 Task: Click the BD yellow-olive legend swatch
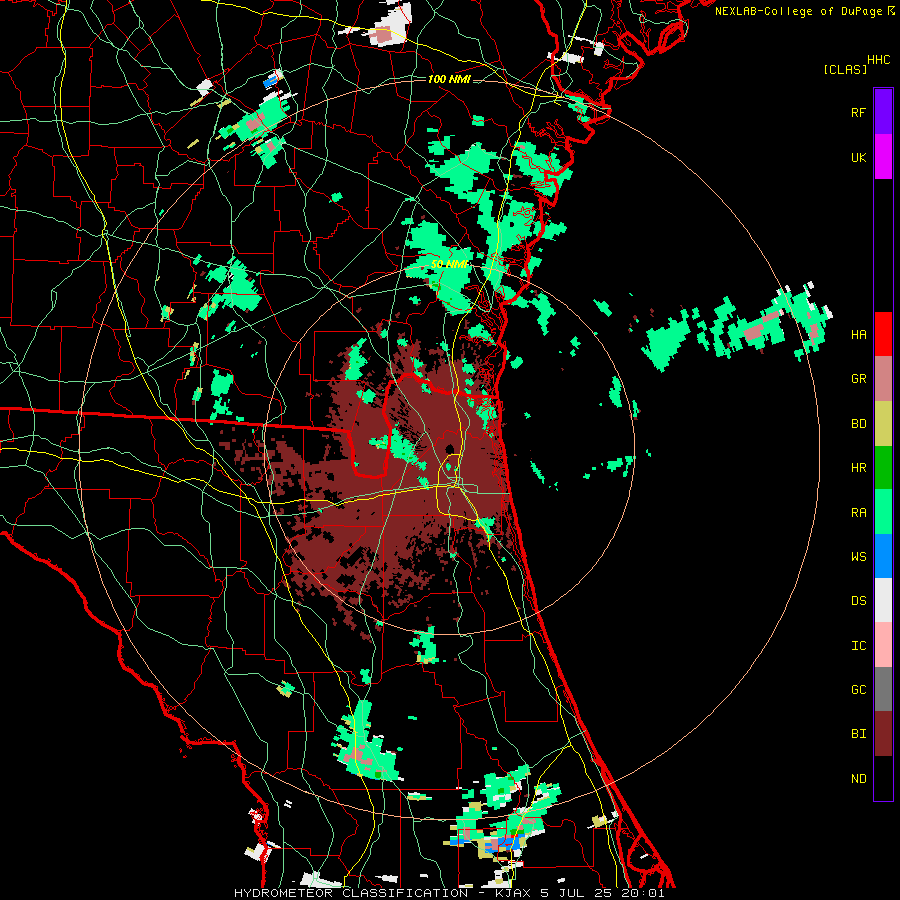tap(883, 424)
